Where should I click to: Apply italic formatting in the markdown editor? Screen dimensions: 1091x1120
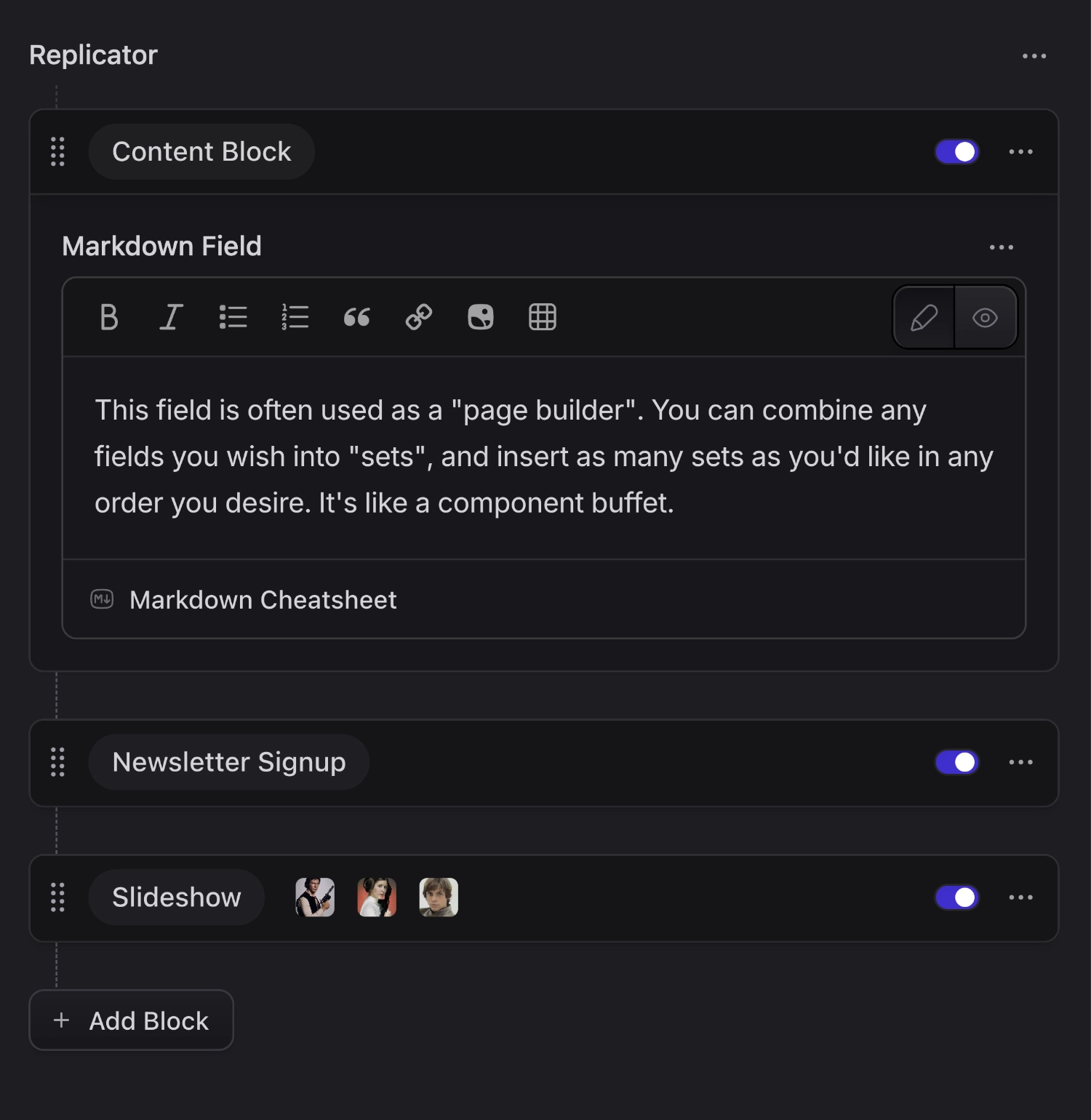point(170,317)
